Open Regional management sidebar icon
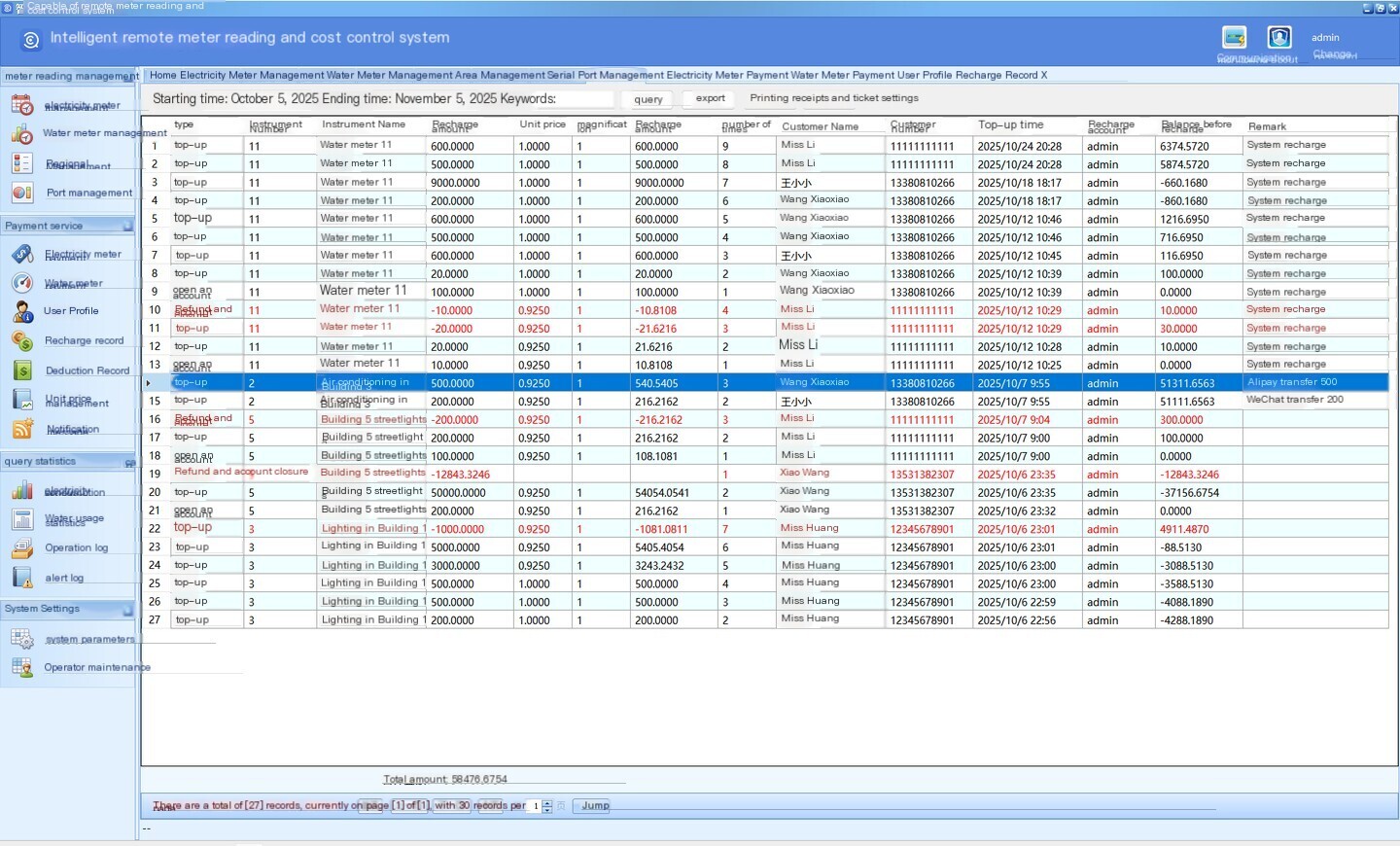1400x846 pixels. tap(21, 163)
